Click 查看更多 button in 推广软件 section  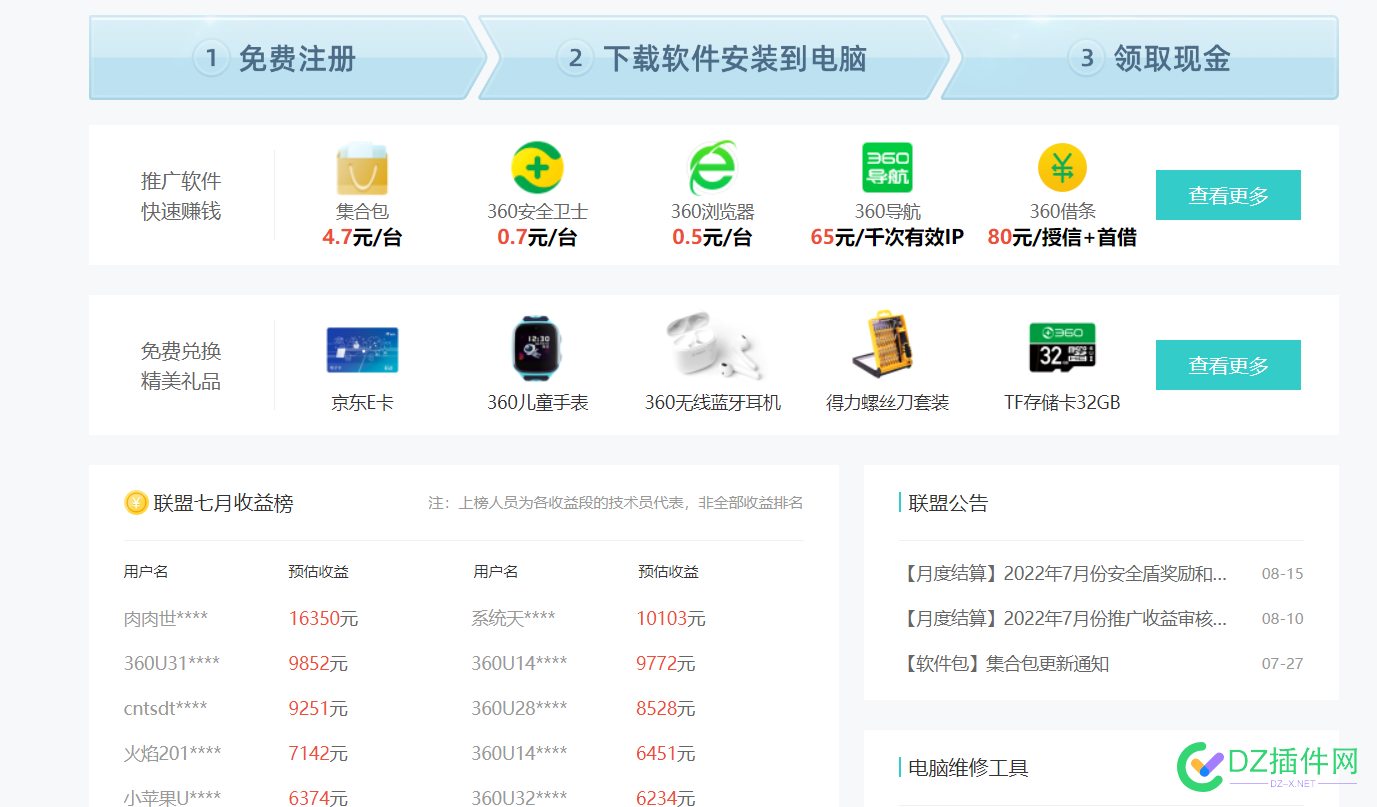[1228, 195]
